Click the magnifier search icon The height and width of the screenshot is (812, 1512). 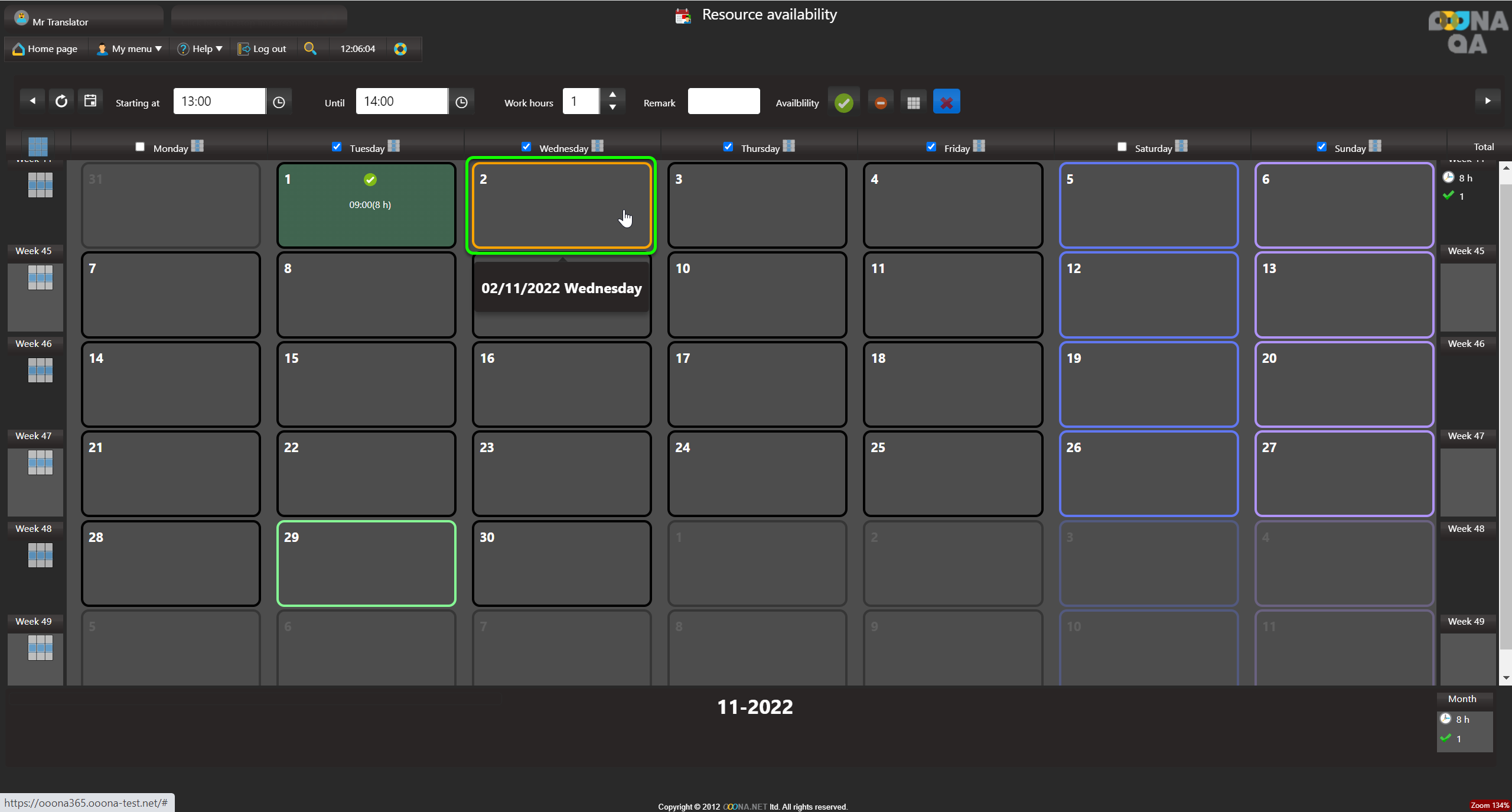(310, 48)
